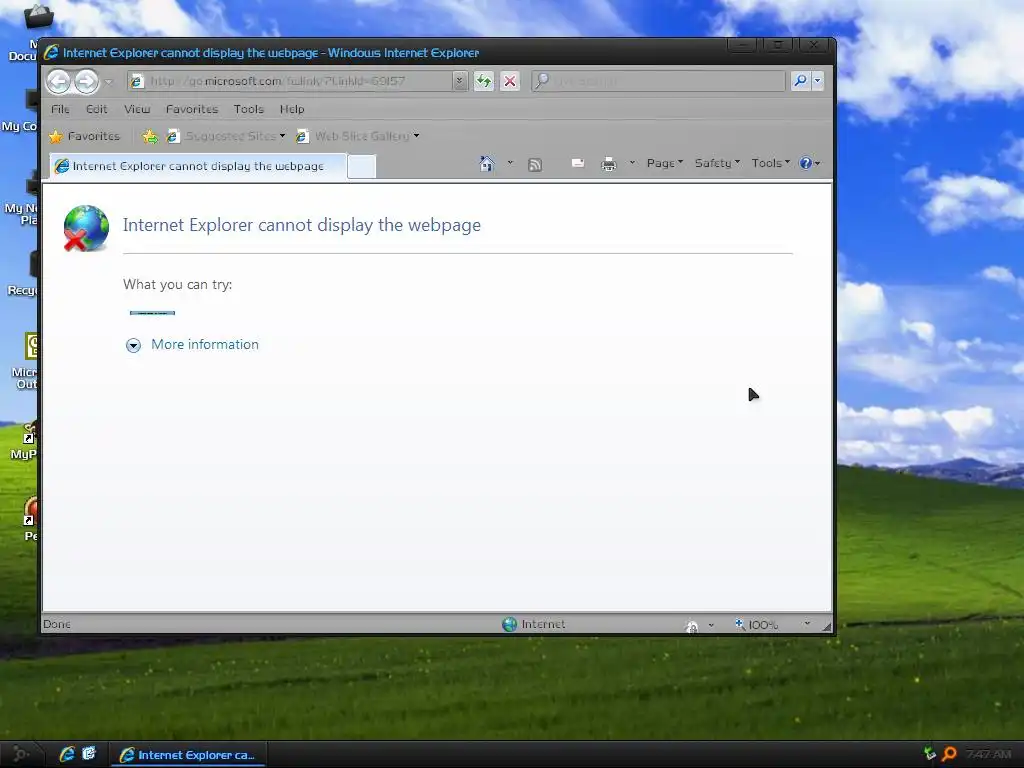This screenshot has width=1024, height=768.
Task: Click the 7:47 AM clock
Action: [988, 754]
